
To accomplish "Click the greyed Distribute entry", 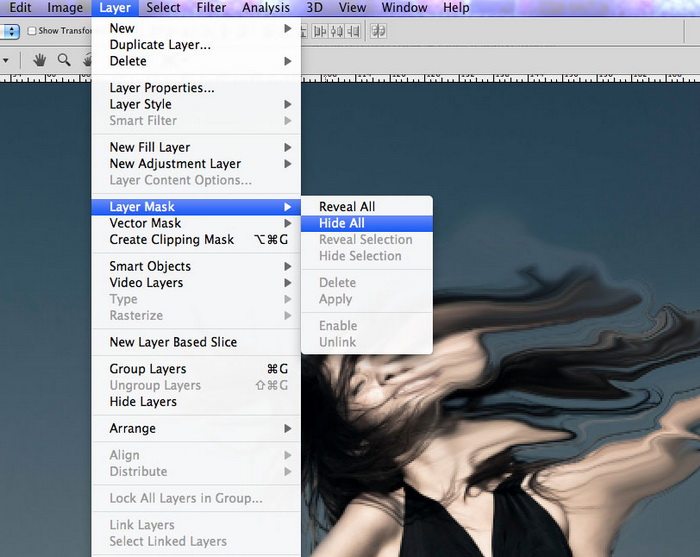I will pyautogui.click(x=196, y=472).
